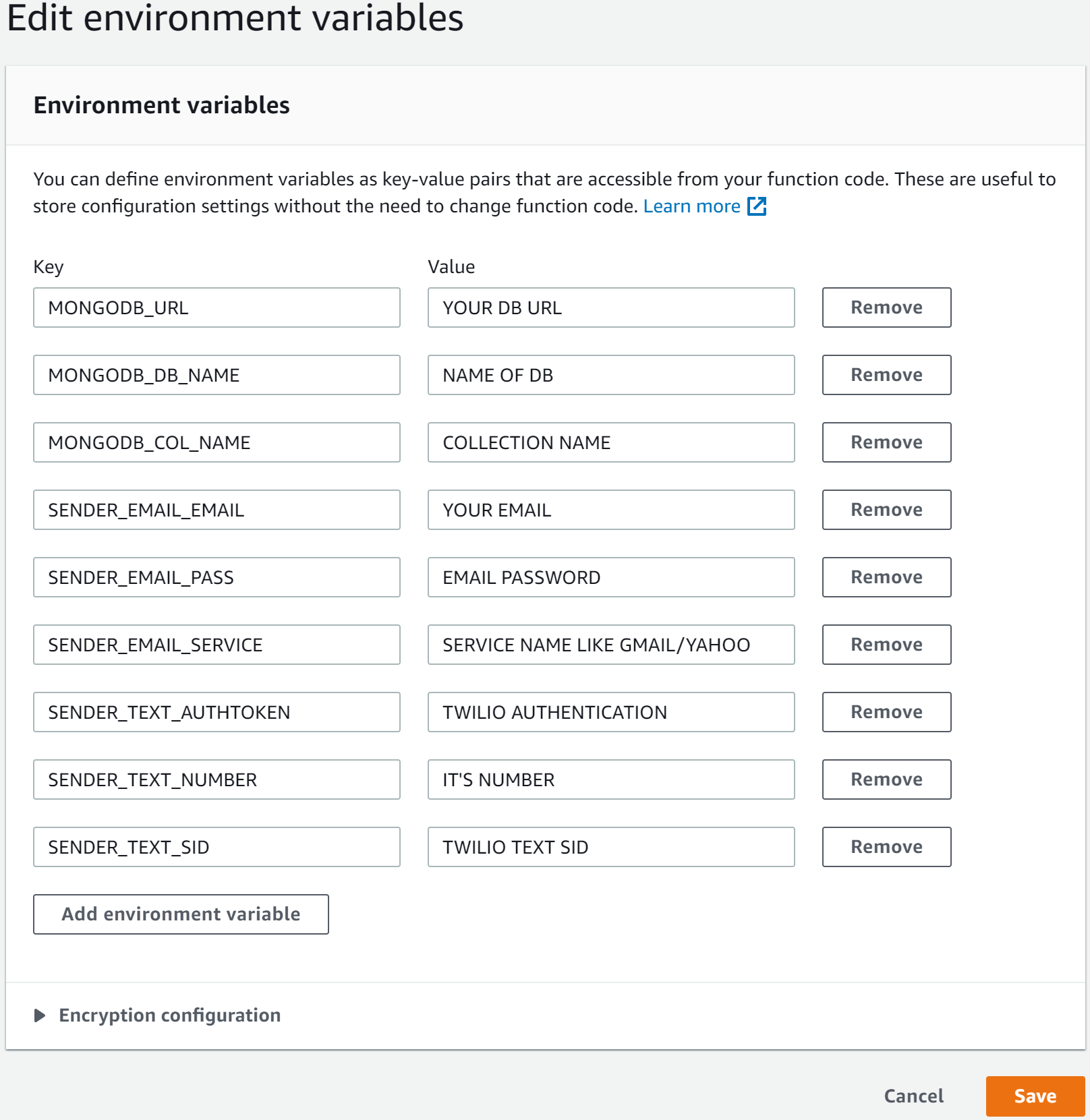Screen dimensions: 1090x1120
Task: Save the environment variable changes
Action: [1035, 1096]
